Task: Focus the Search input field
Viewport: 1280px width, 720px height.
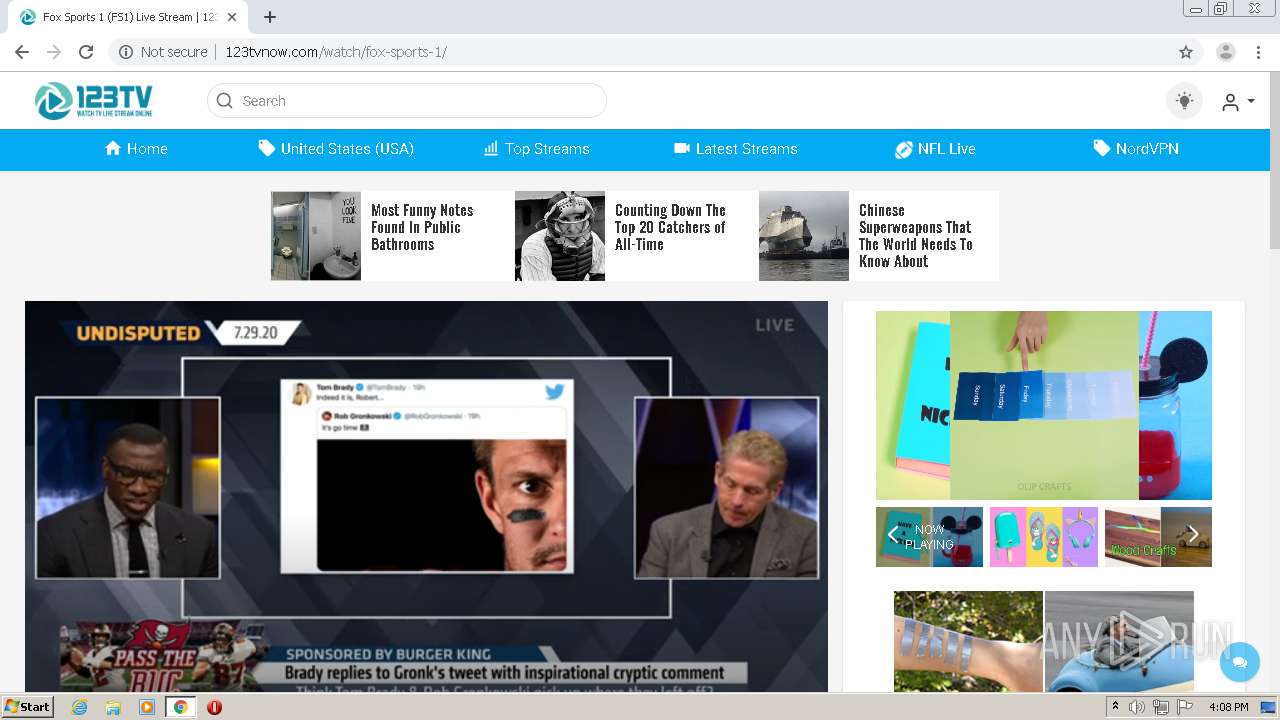Action: click(x=407, y=101)
